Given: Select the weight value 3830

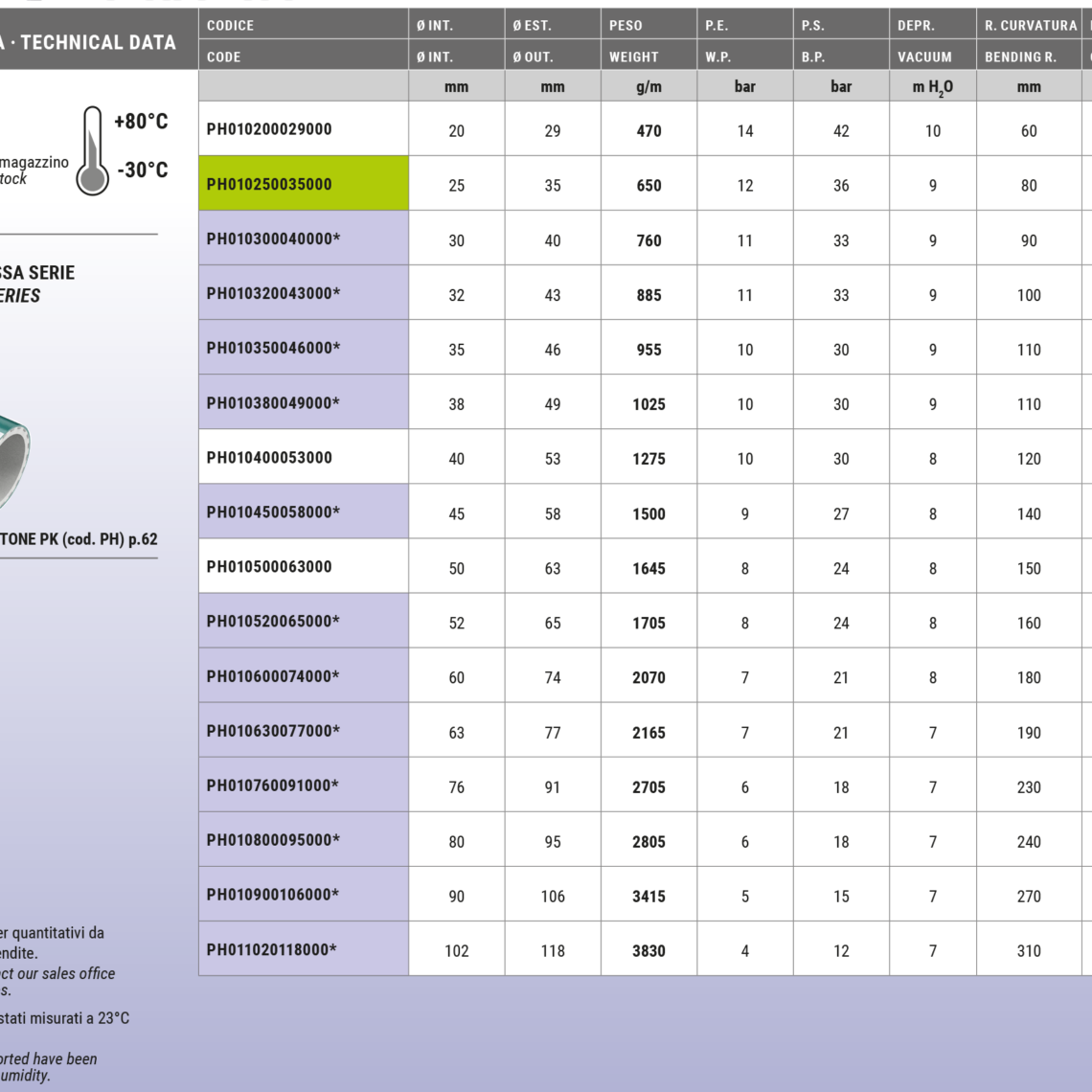Looking at the screenshot, I should (x=648, y=951).
